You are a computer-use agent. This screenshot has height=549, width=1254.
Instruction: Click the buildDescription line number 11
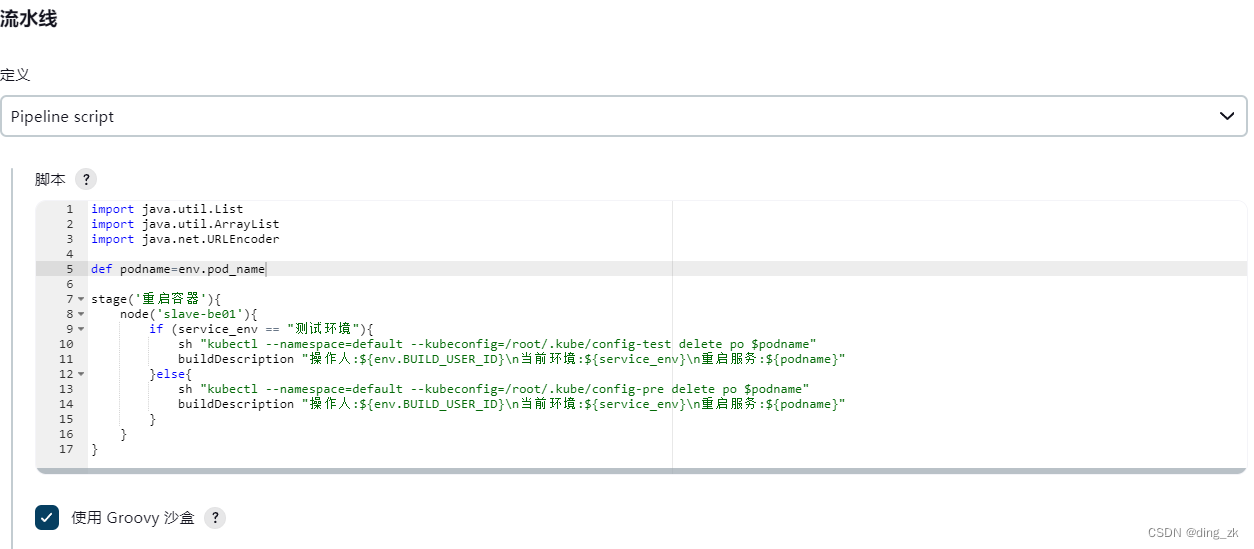point(66,359)
